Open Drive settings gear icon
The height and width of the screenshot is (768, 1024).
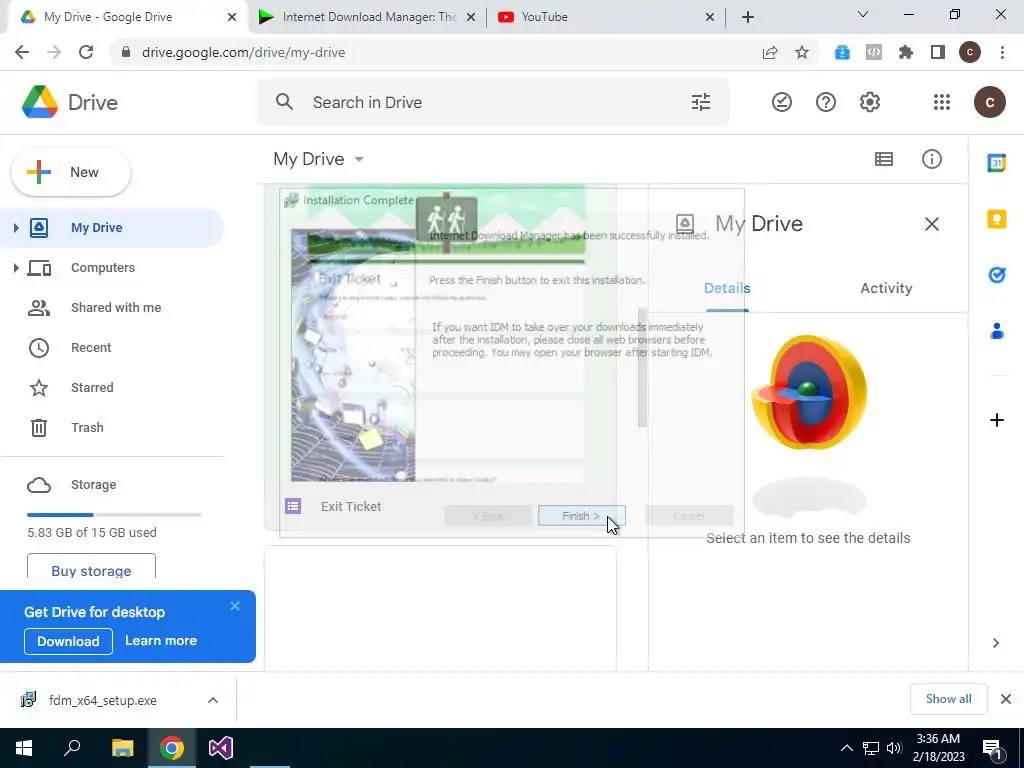click(x=869, y=102)
